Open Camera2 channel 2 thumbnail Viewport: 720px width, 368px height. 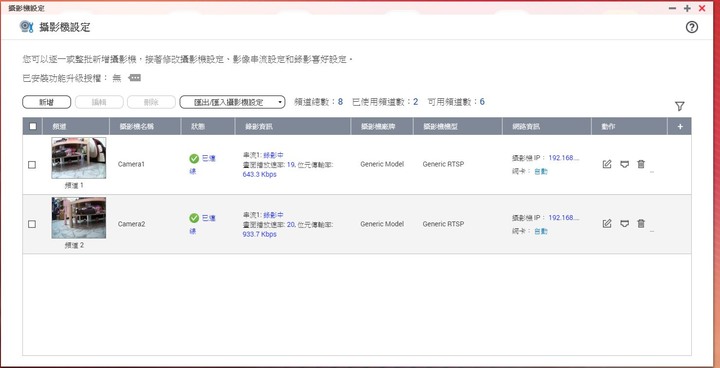(x=79, y=218)
